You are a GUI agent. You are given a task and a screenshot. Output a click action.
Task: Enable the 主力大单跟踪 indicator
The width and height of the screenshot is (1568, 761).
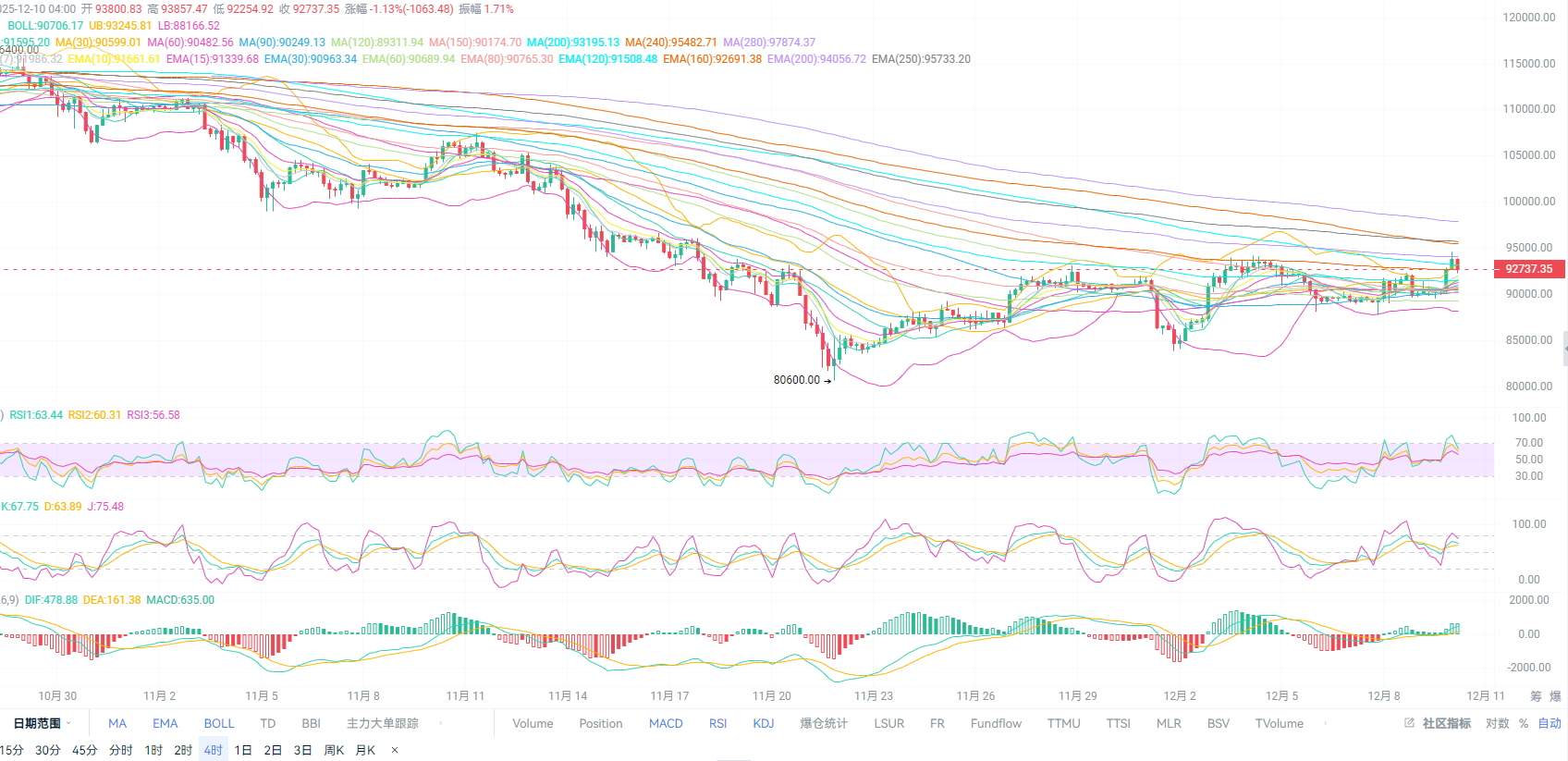click(383, 723)
